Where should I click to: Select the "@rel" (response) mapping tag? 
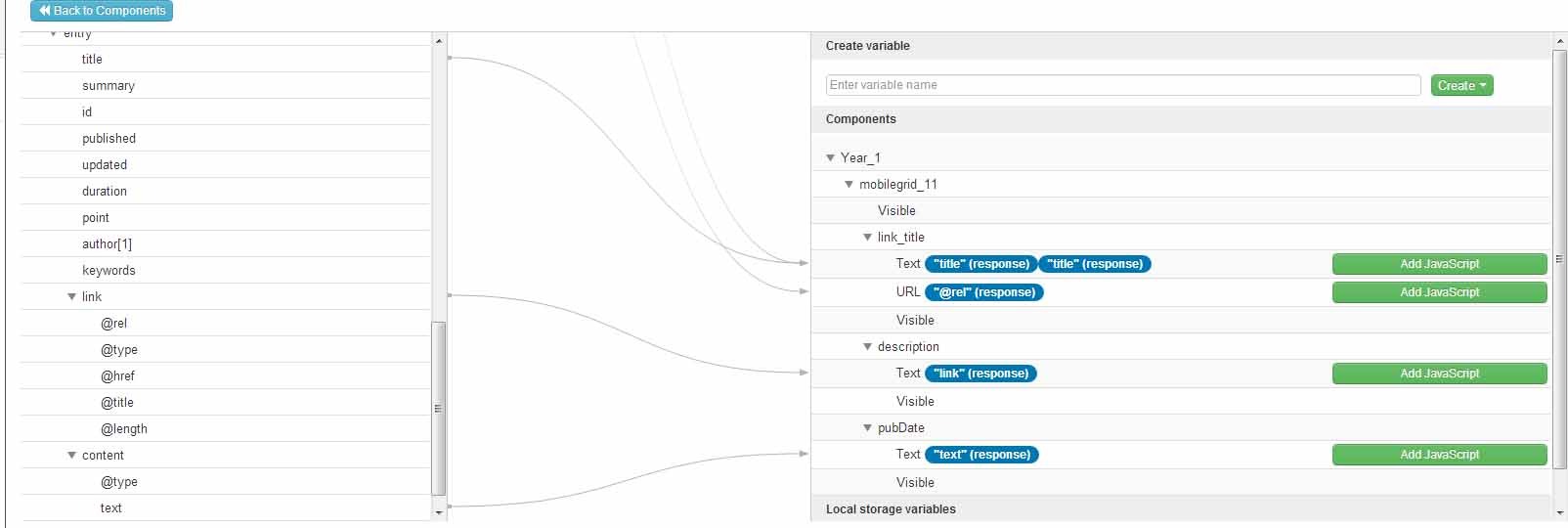(983, 292)
